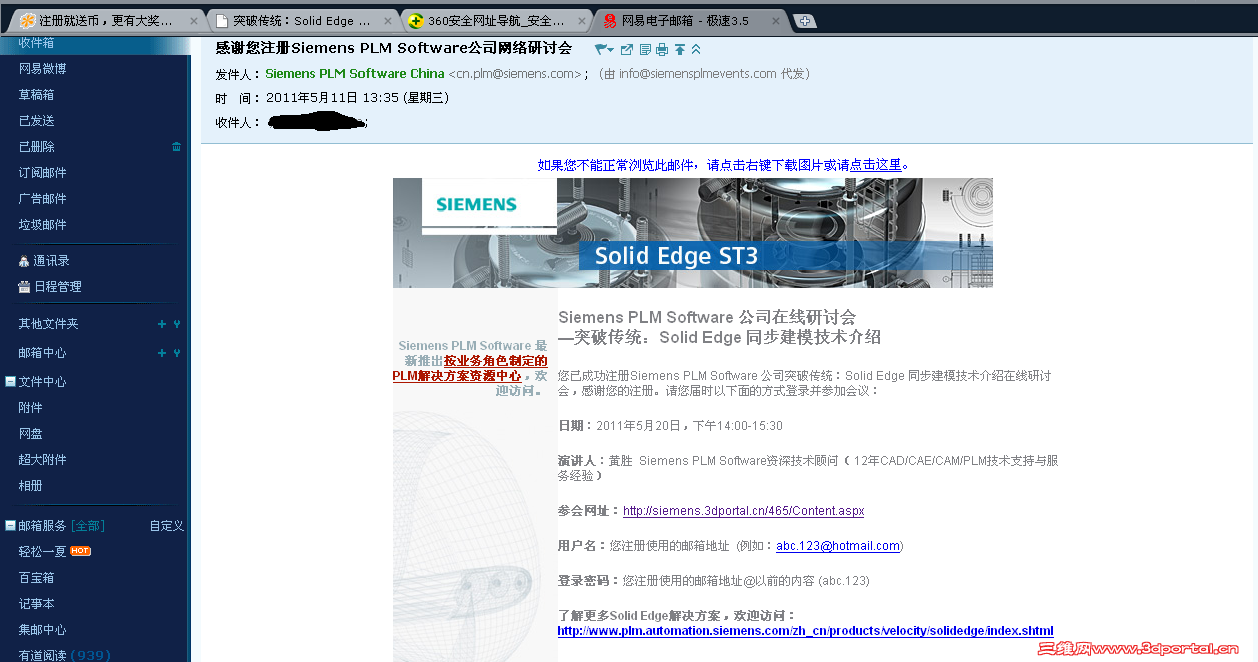Click 自定义 customize link
The height and width of the screenshot is (662, 1258).
tap(167, 526)
